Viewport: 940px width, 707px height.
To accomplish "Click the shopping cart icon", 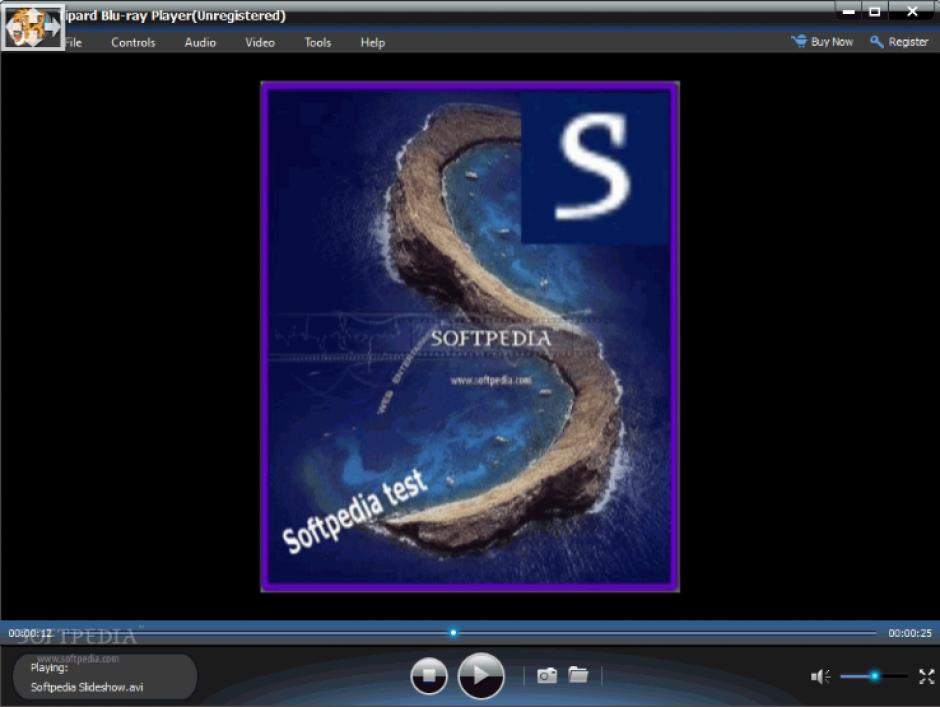I will click(799, 41).
